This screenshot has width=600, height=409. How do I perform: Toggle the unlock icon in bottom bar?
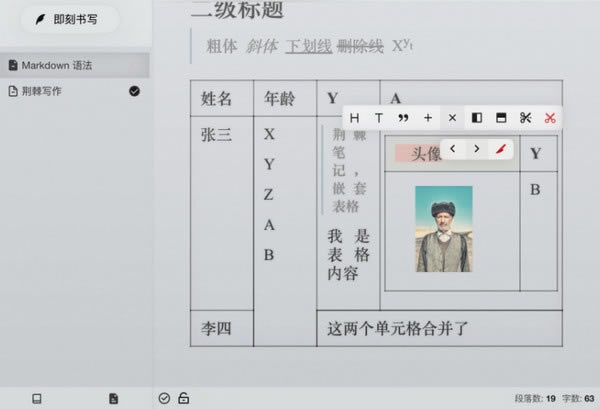184,398
